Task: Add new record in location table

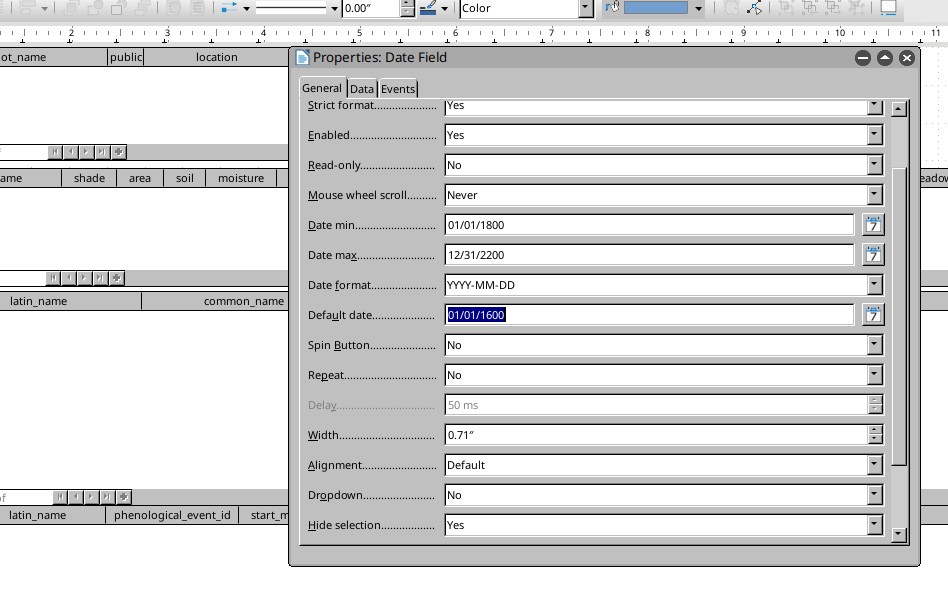Action: [118, 152]
